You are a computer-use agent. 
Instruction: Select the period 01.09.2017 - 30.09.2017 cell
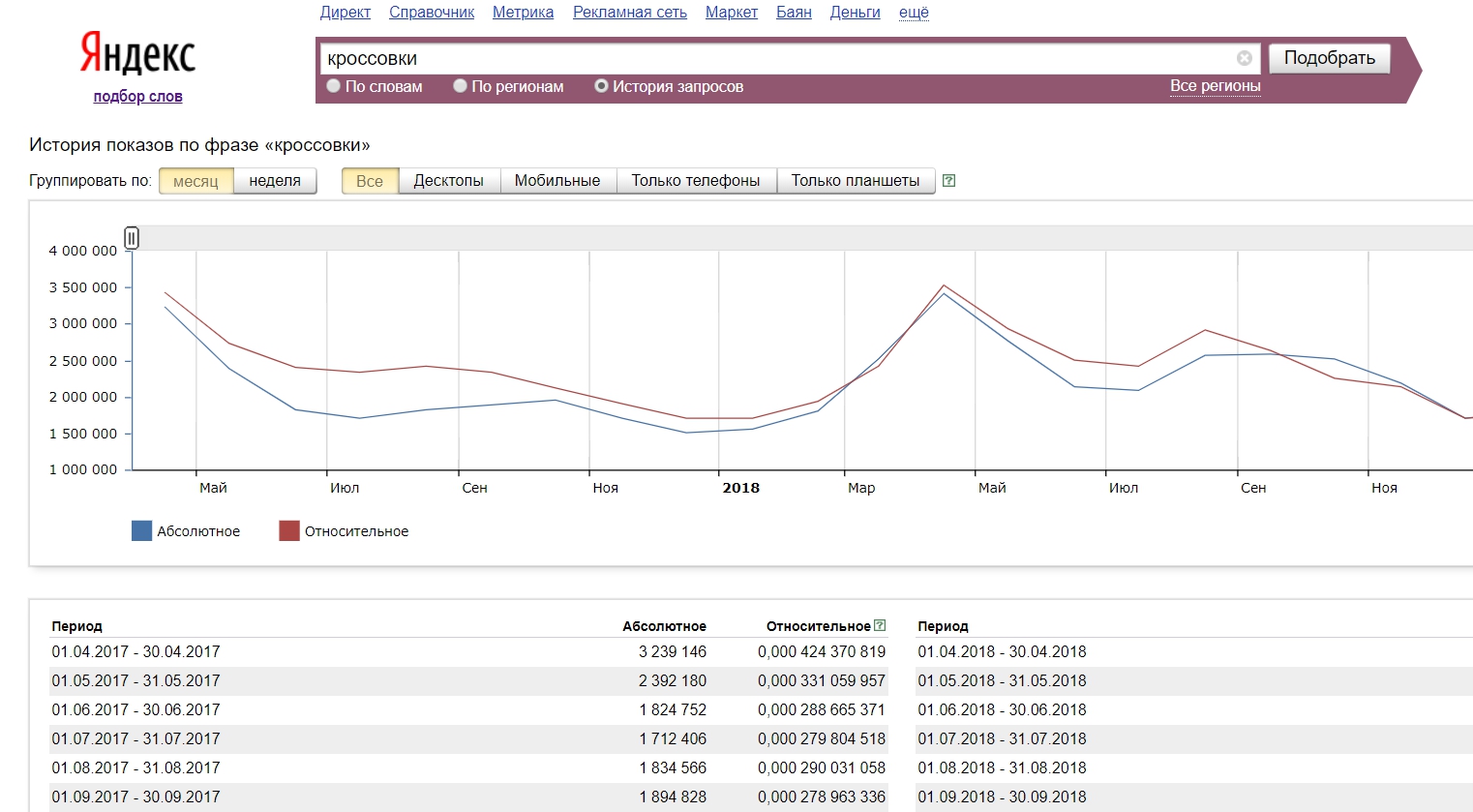coord(135,797)
